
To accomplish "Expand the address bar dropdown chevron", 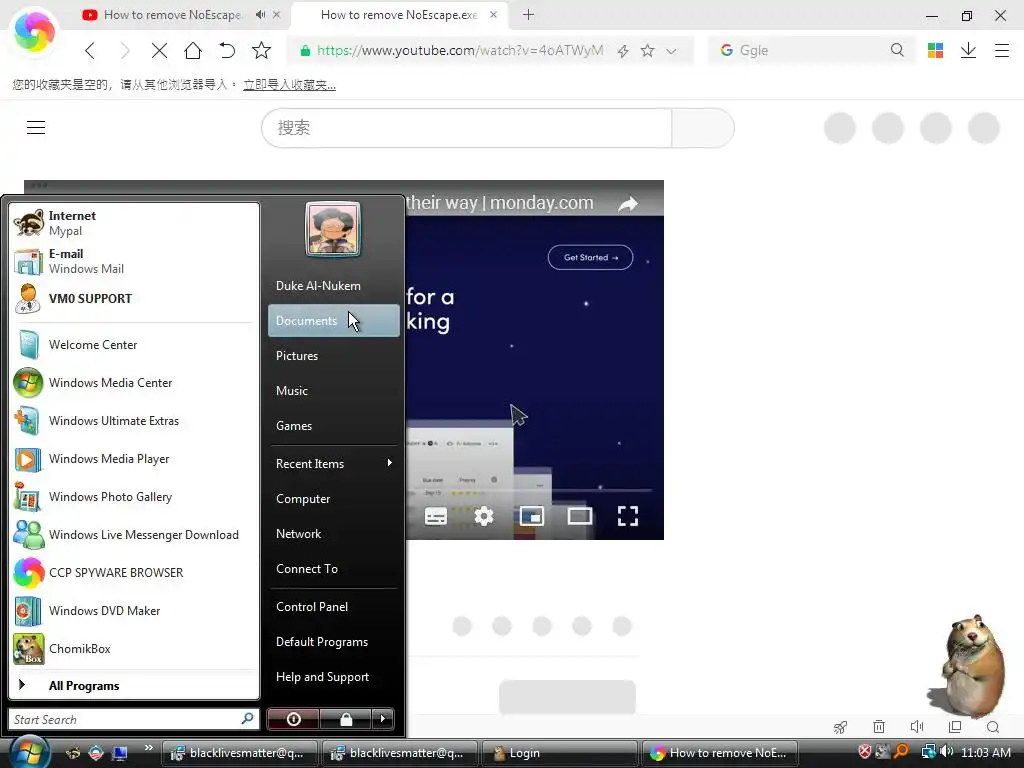I will click(x=671, y=51).
